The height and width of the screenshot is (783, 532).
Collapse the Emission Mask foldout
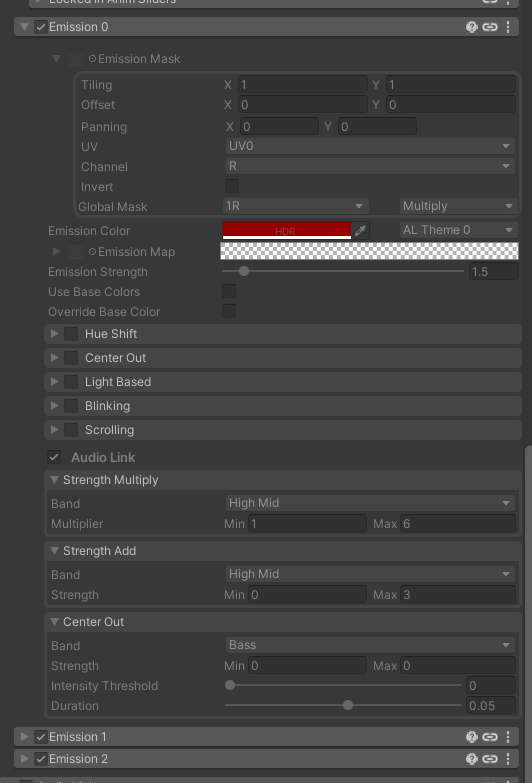[x=56, y=59]
